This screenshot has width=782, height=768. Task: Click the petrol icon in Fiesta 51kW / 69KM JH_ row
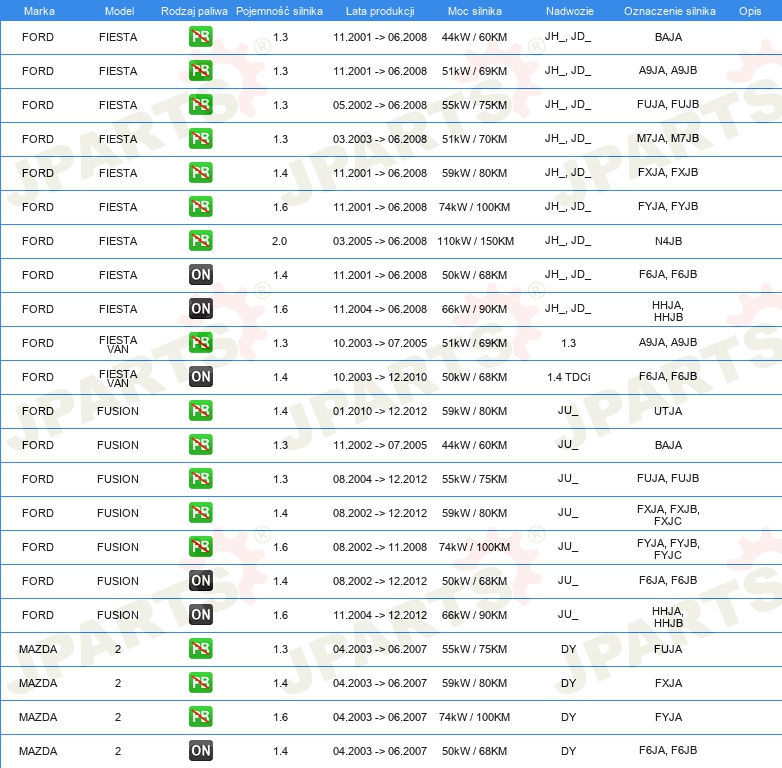pyautogui.click(x=200, y=71)
